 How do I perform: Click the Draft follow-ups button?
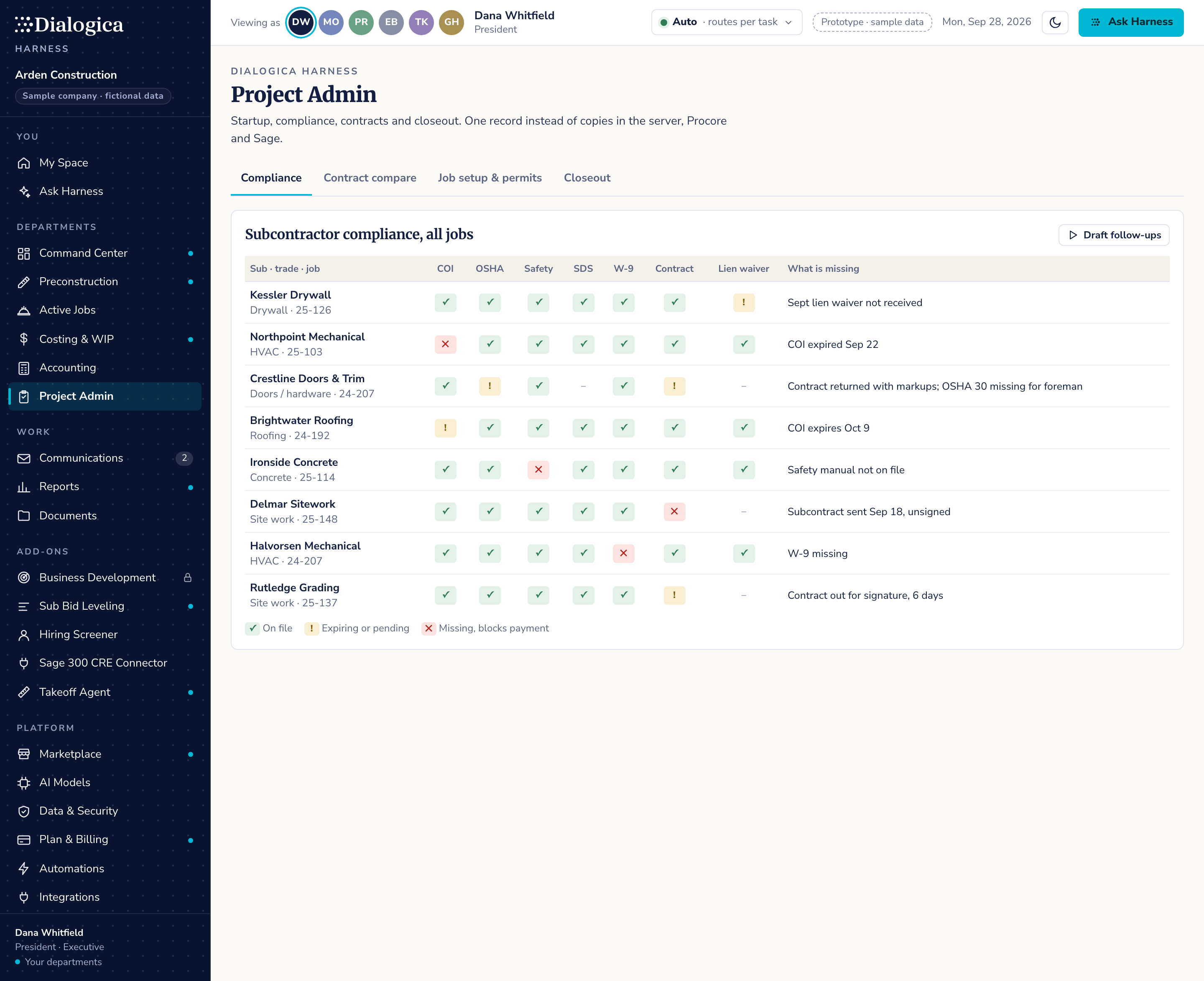(x=1114, y=235)
